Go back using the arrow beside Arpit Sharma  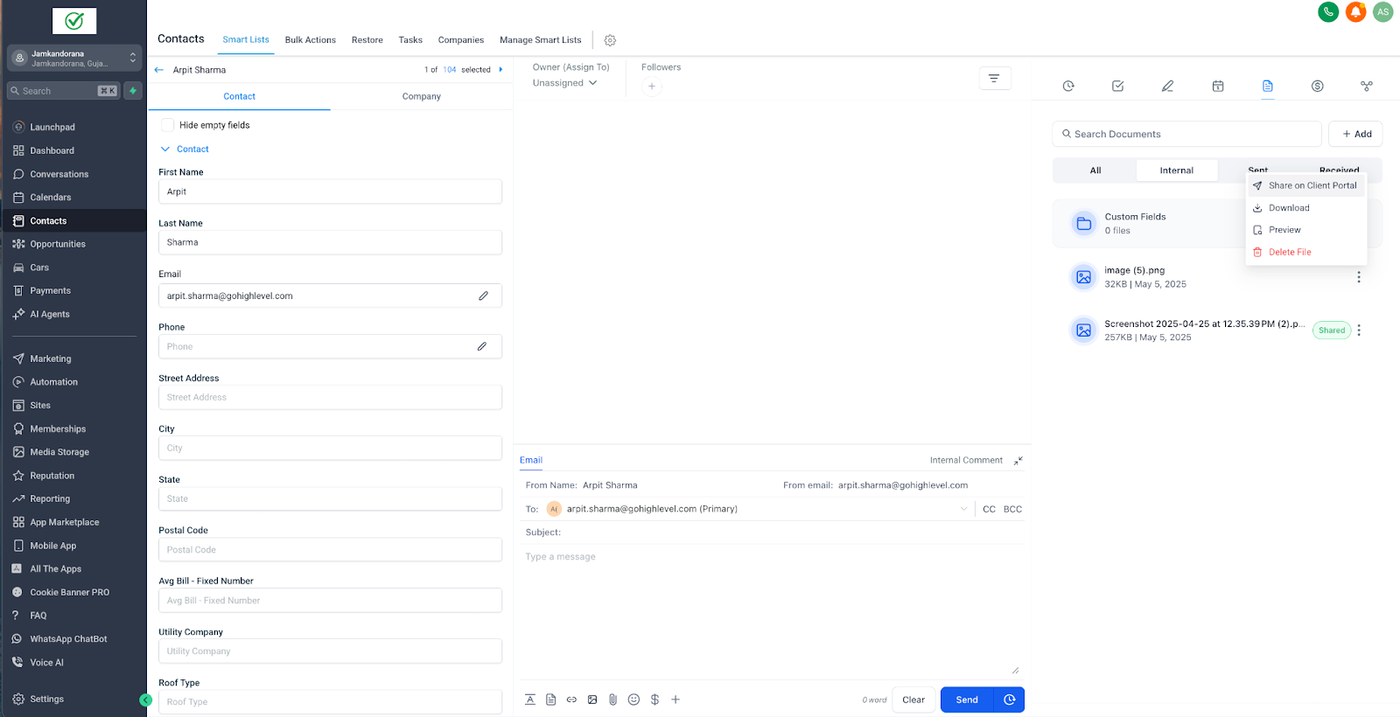tap(159, 70)
